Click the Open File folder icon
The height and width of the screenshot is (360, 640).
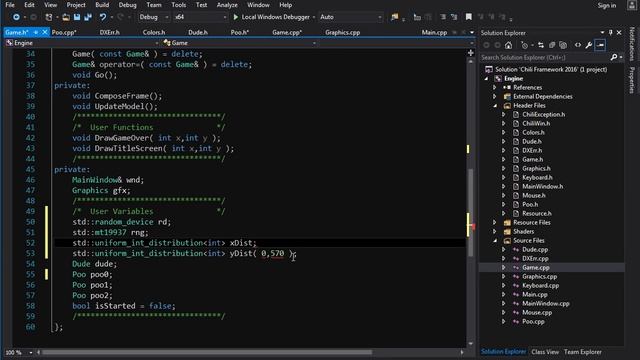click(66, 17)
